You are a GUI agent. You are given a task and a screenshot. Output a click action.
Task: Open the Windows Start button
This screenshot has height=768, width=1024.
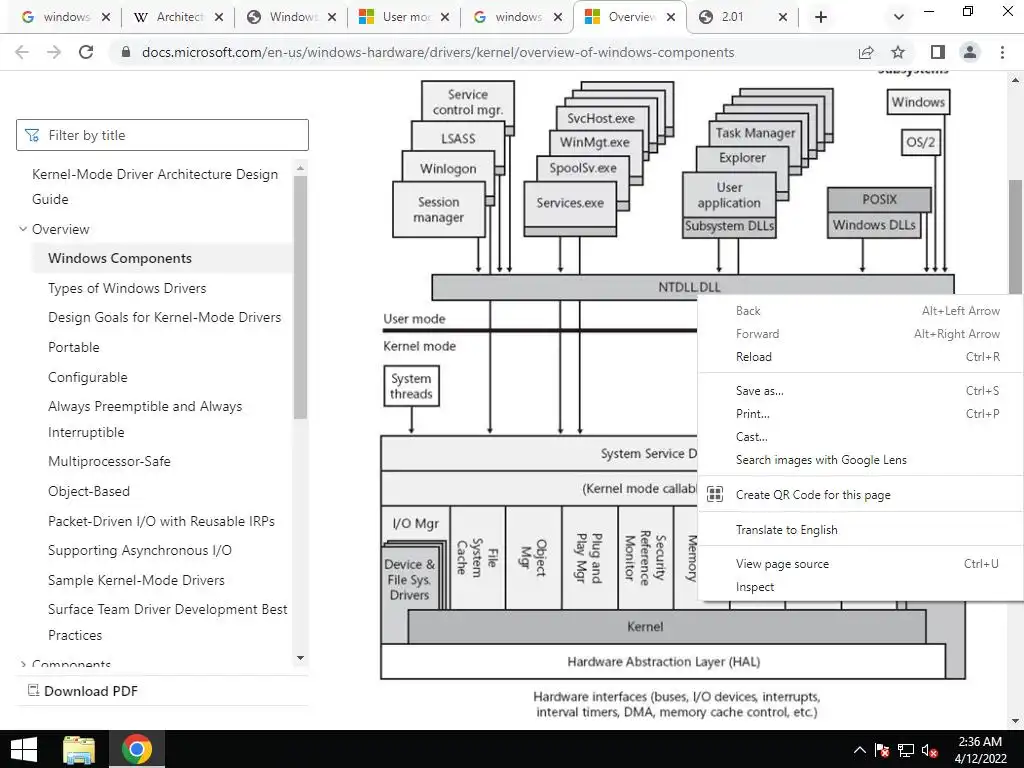click(x=24, y=749)
